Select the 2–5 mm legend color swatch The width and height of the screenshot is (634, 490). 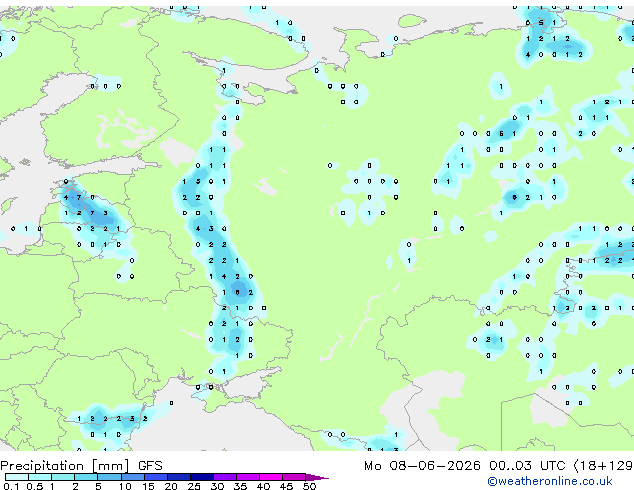coord(86,477)
